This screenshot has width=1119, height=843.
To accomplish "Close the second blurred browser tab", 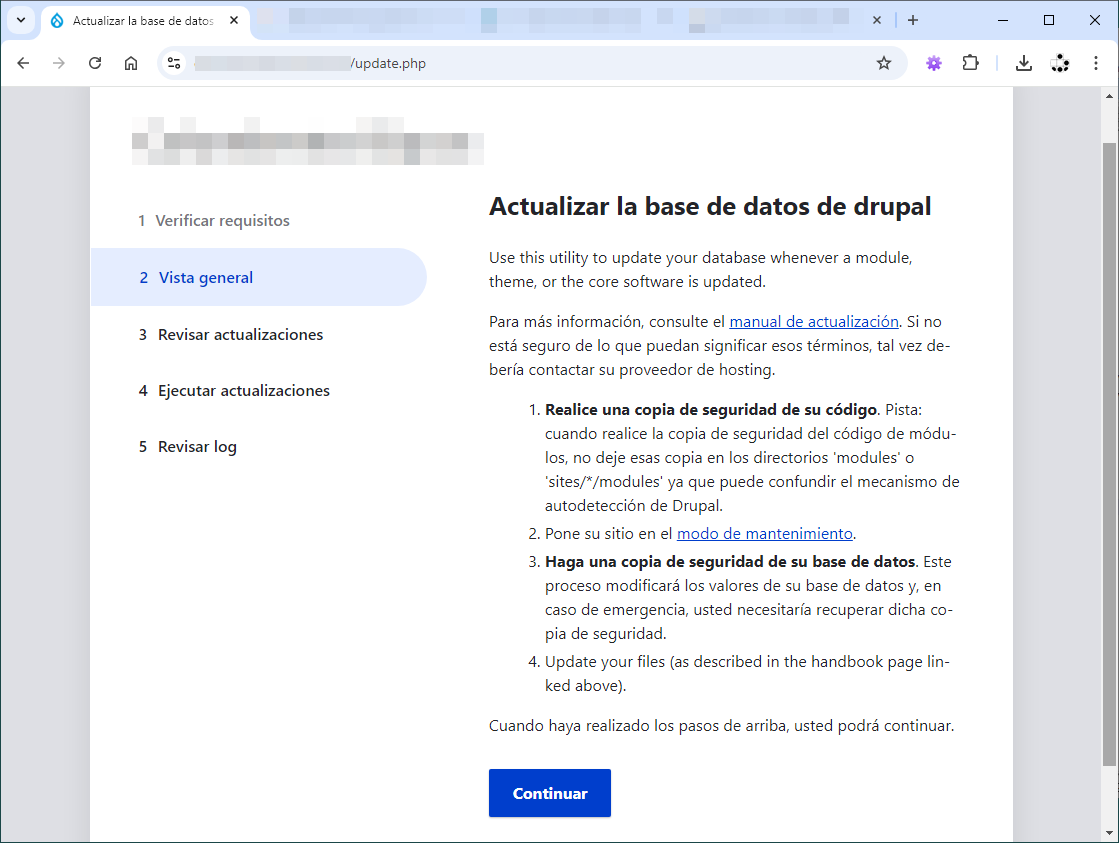I will [x=876, y=21].
